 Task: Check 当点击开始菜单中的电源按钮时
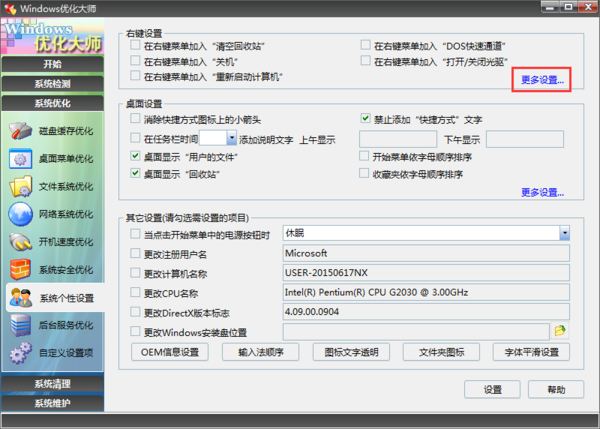(x=135, y=233)
